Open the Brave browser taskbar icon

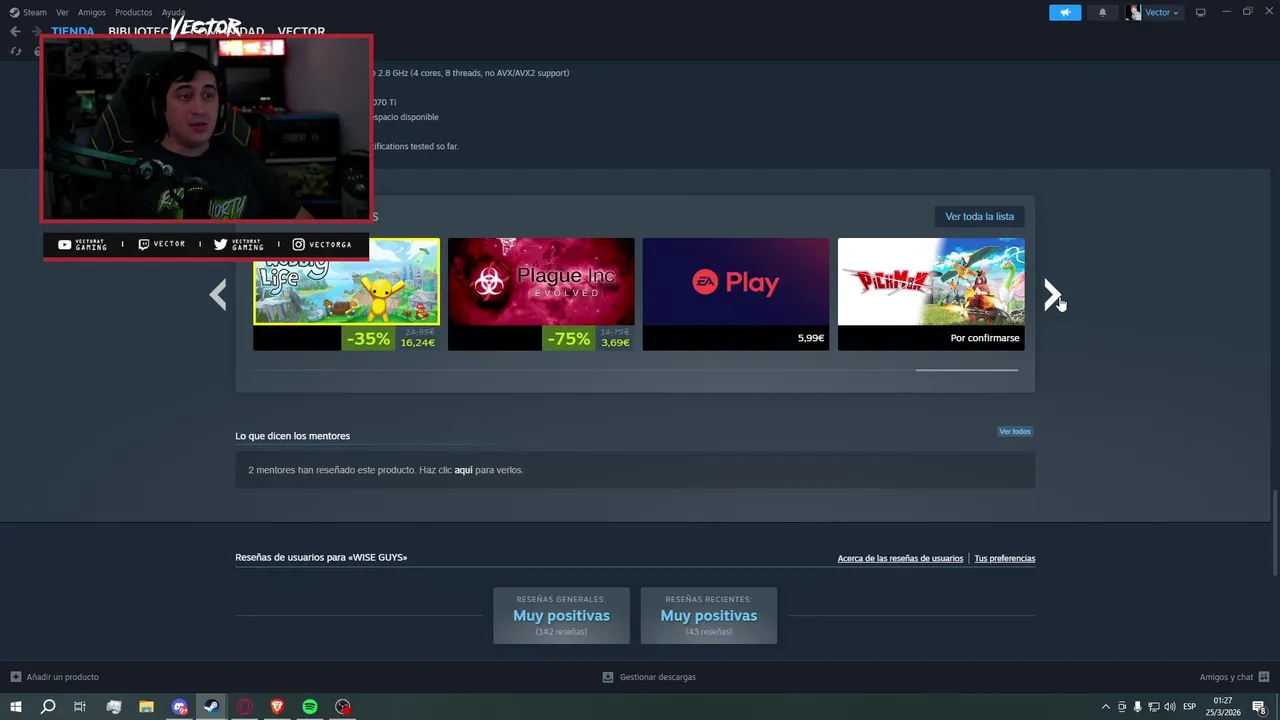click(x=277, y=707)
